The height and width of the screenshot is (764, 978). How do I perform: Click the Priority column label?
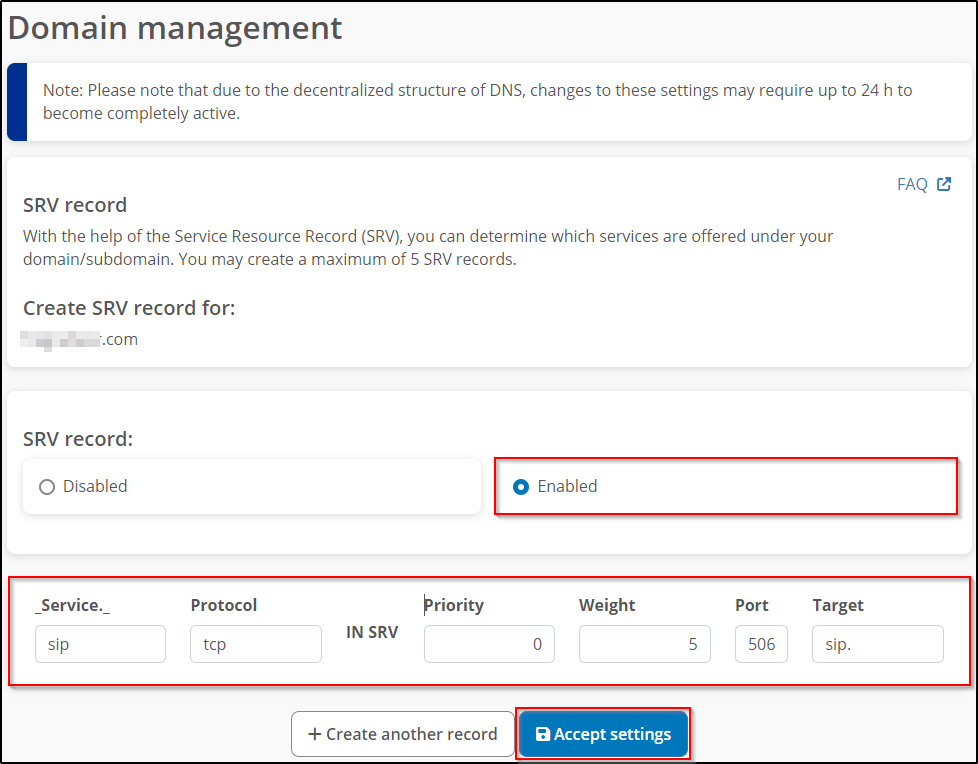(454, 605)
